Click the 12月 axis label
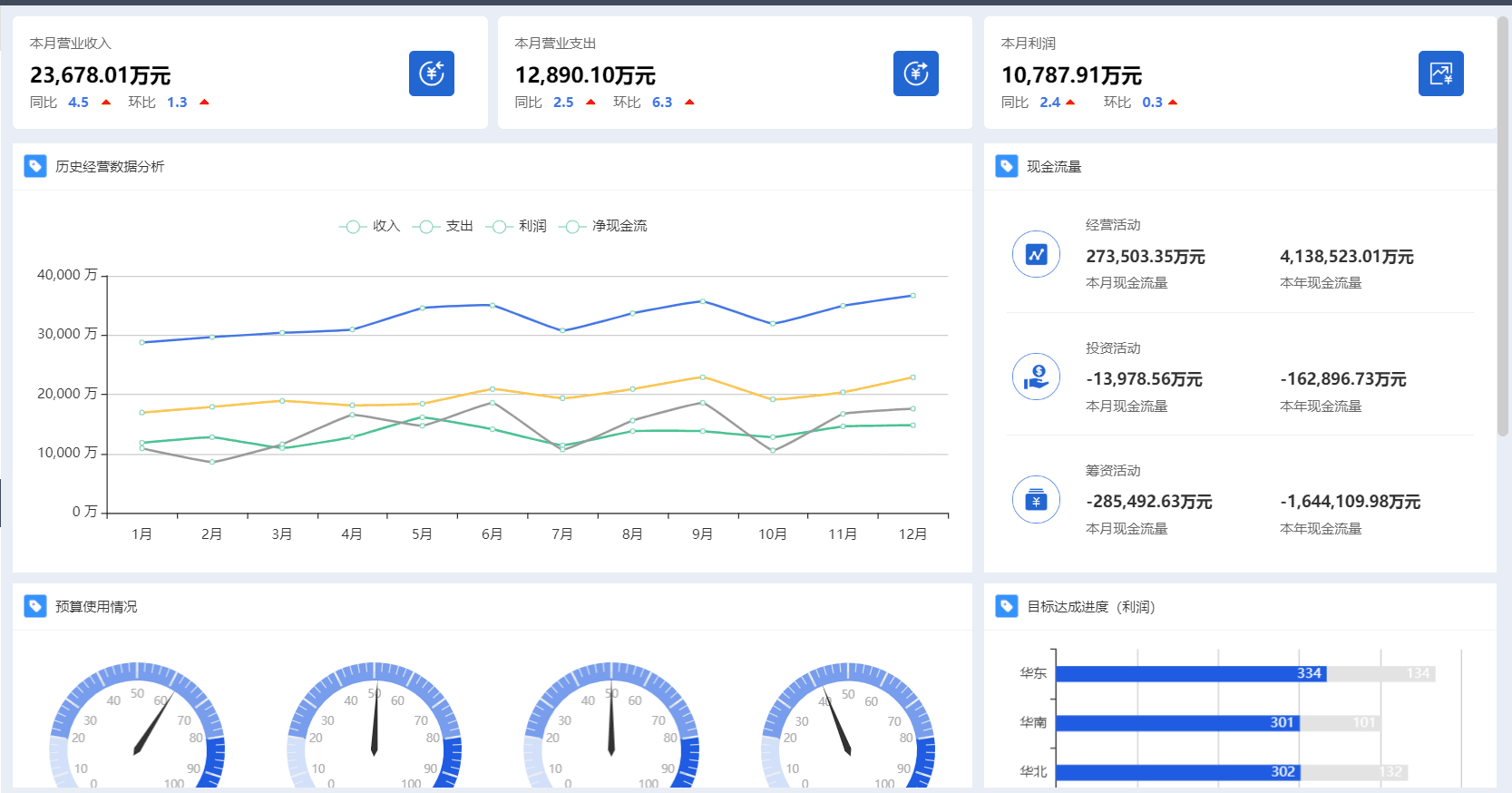Viewport: 1512px width, 793px height. [x=913, y=534]
